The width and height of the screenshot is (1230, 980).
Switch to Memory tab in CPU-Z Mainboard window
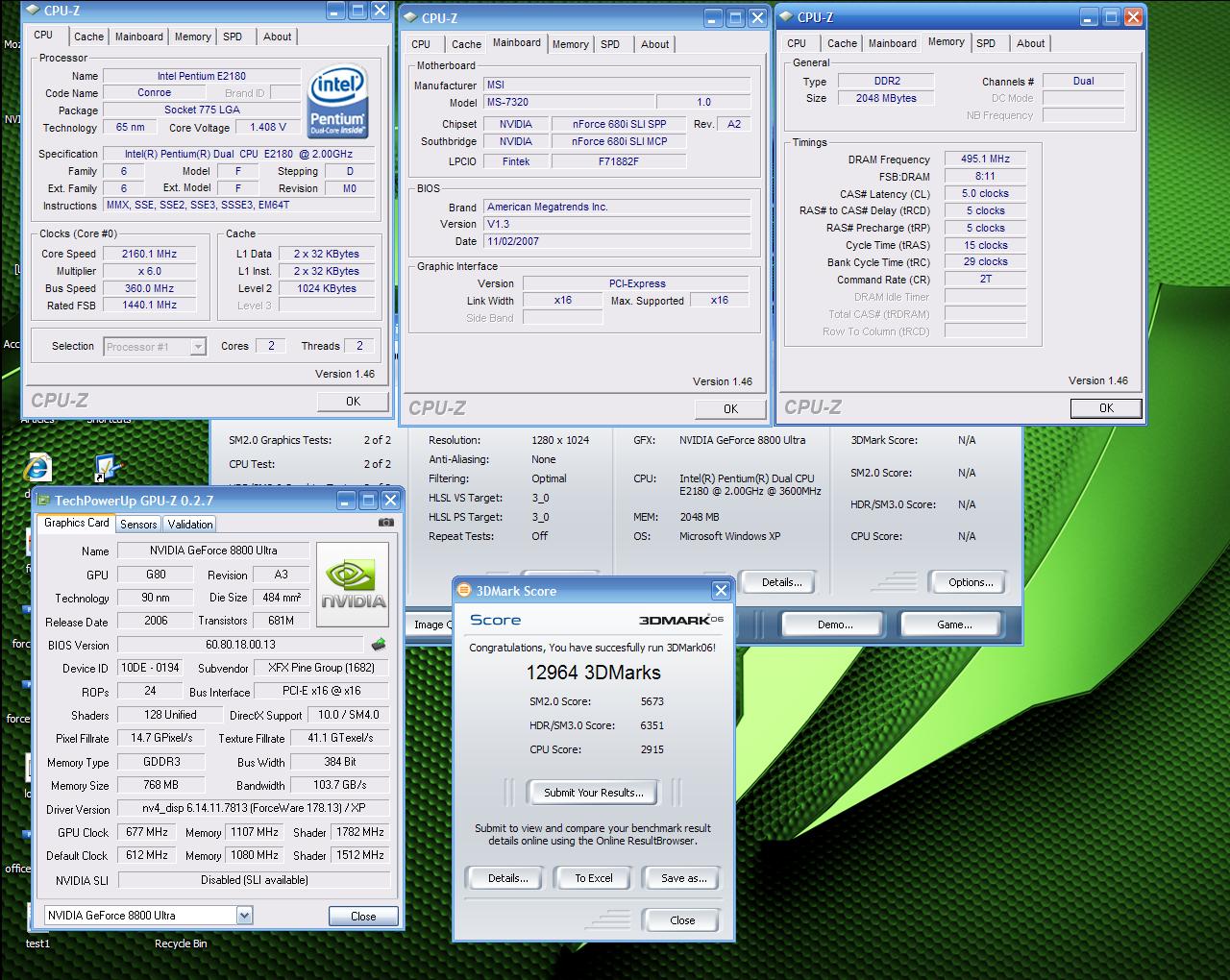pos(570,44)
